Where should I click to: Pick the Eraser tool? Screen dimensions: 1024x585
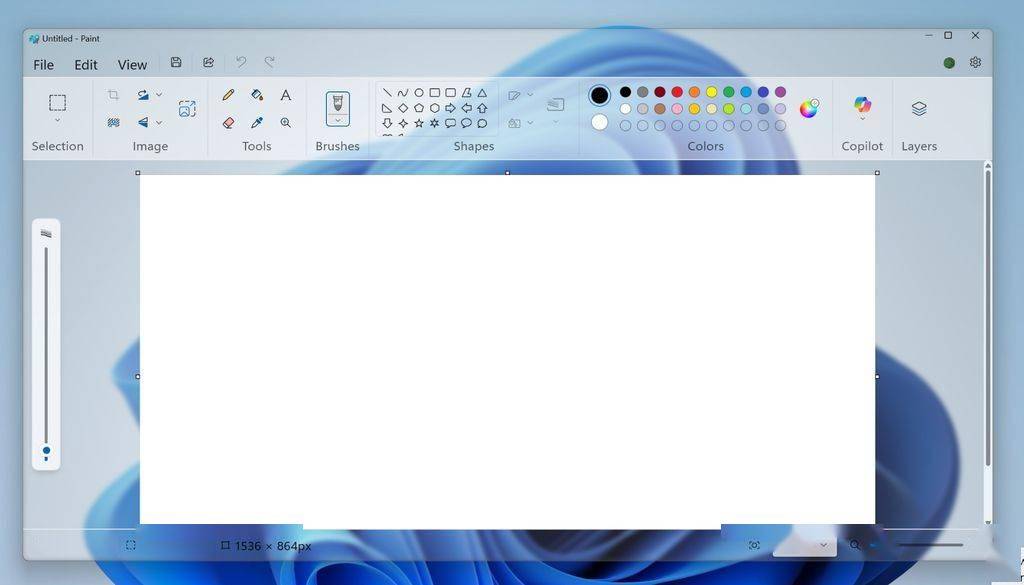(227, 122)
